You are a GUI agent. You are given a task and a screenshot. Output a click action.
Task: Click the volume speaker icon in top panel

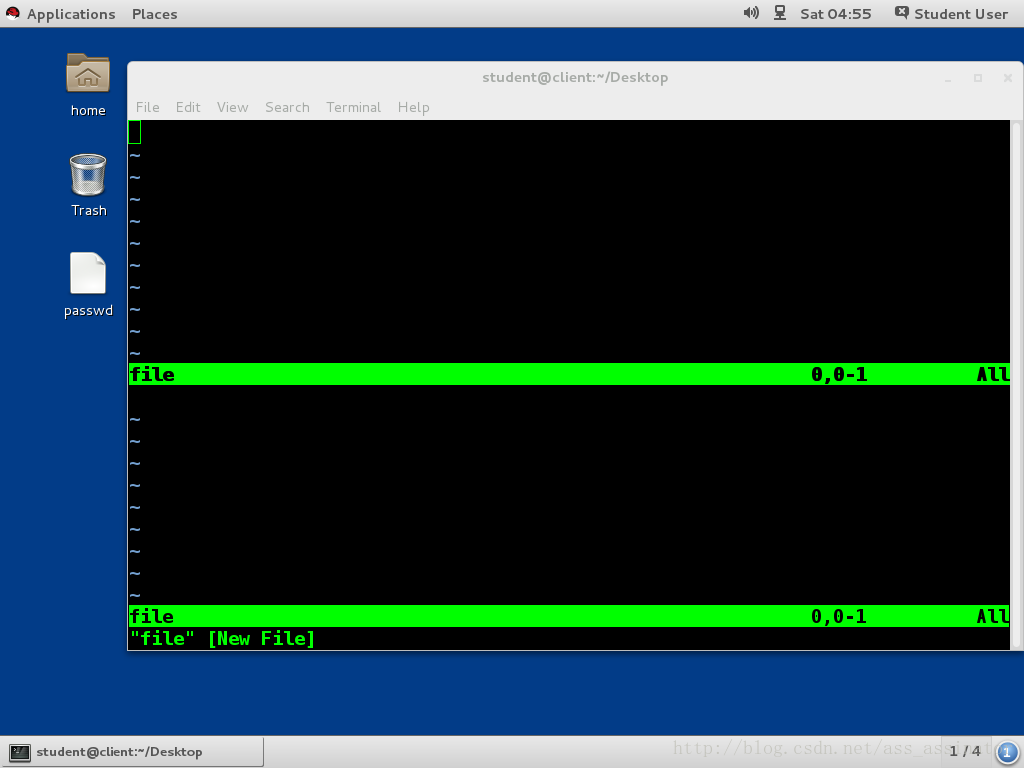coord(751,13)
